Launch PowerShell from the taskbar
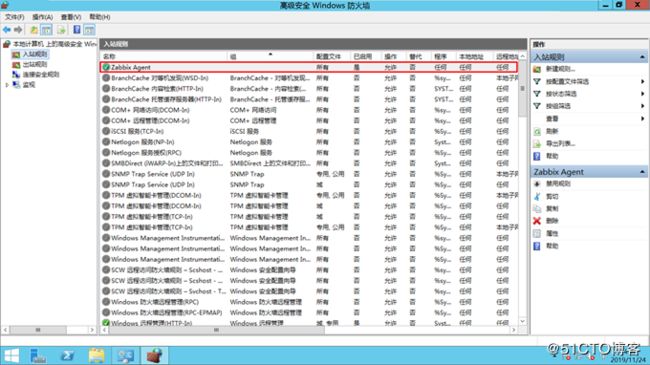 point(68,356)
